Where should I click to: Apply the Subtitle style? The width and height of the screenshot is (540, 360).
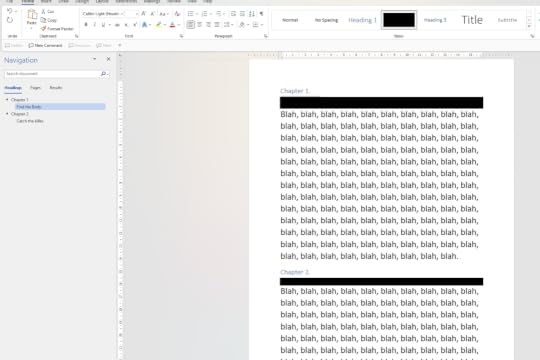point(507,20)
